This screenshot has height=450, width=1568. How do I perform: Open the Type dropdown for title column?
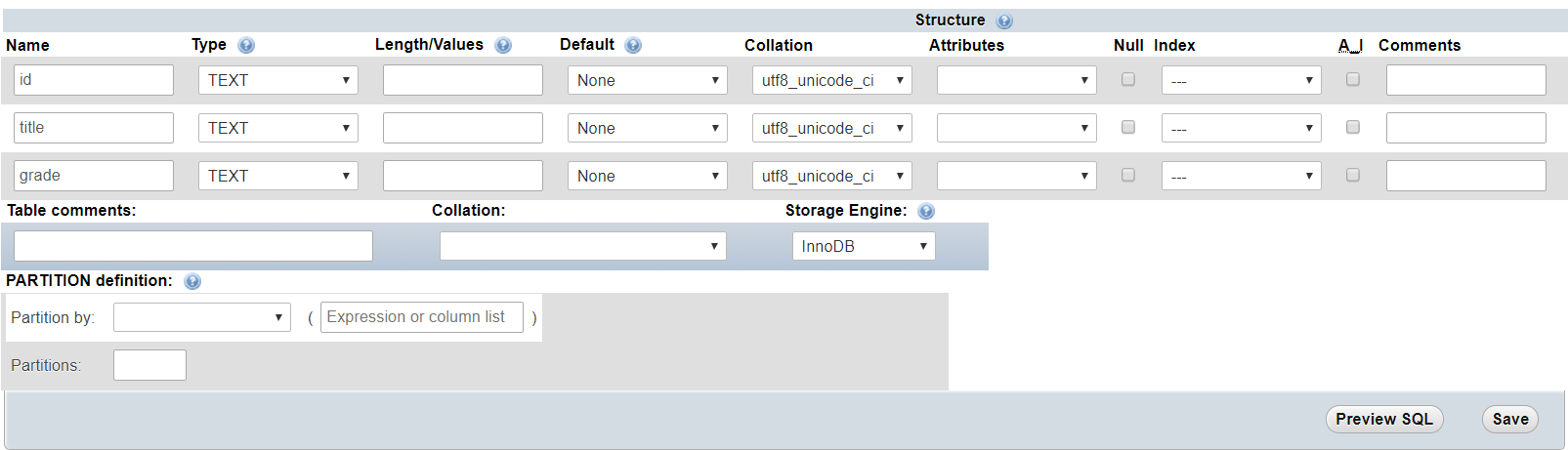coord(278,128)
